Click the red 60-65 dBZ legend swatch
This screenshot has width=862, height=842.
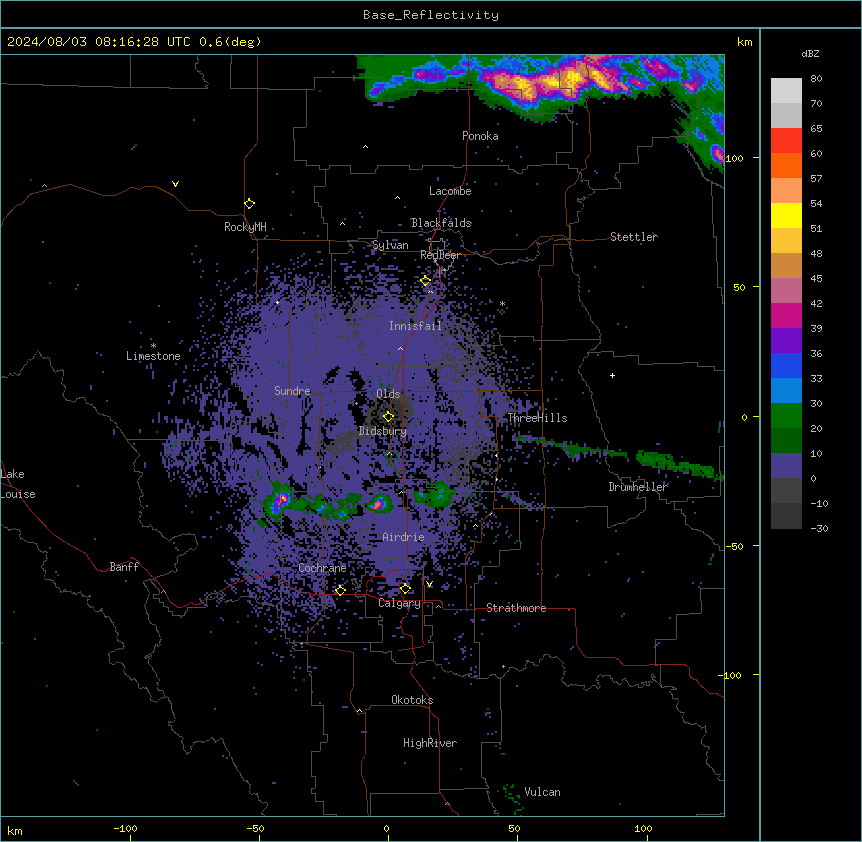pos(786,141)
